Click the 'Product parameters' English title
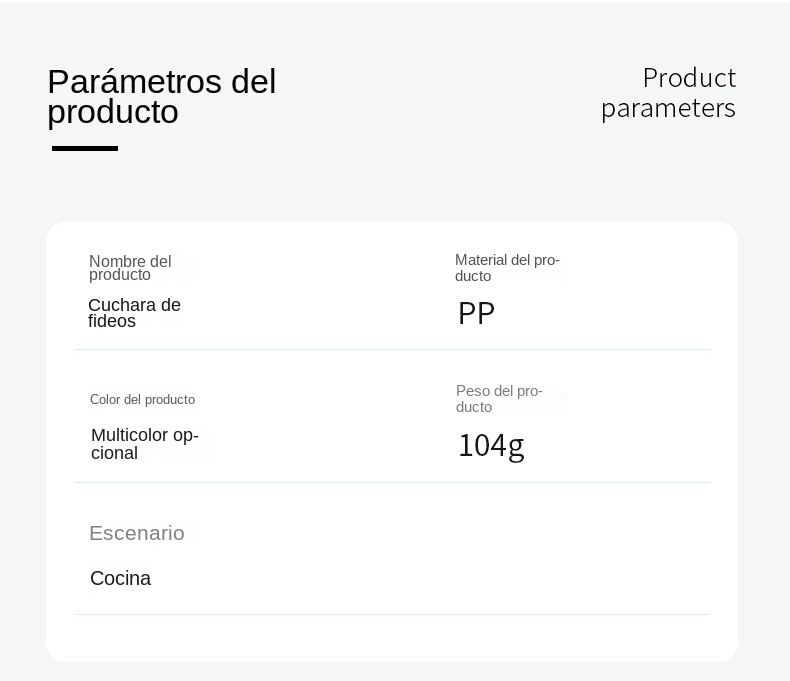The image size is (790, 681). coord(668,93)
